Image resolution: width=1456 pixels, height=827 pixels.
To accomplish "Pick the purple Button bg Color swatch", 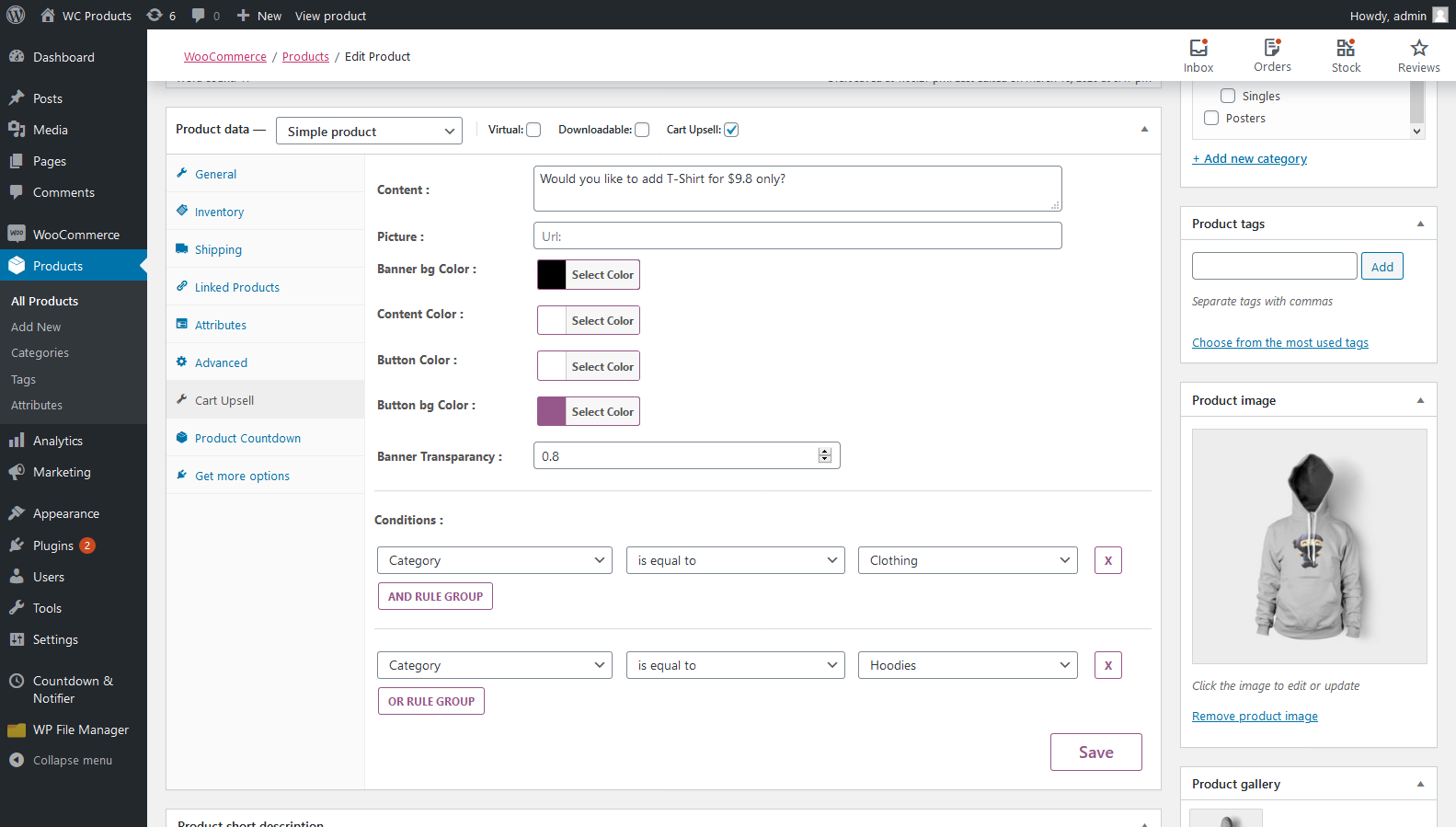I will pos(552,411).
